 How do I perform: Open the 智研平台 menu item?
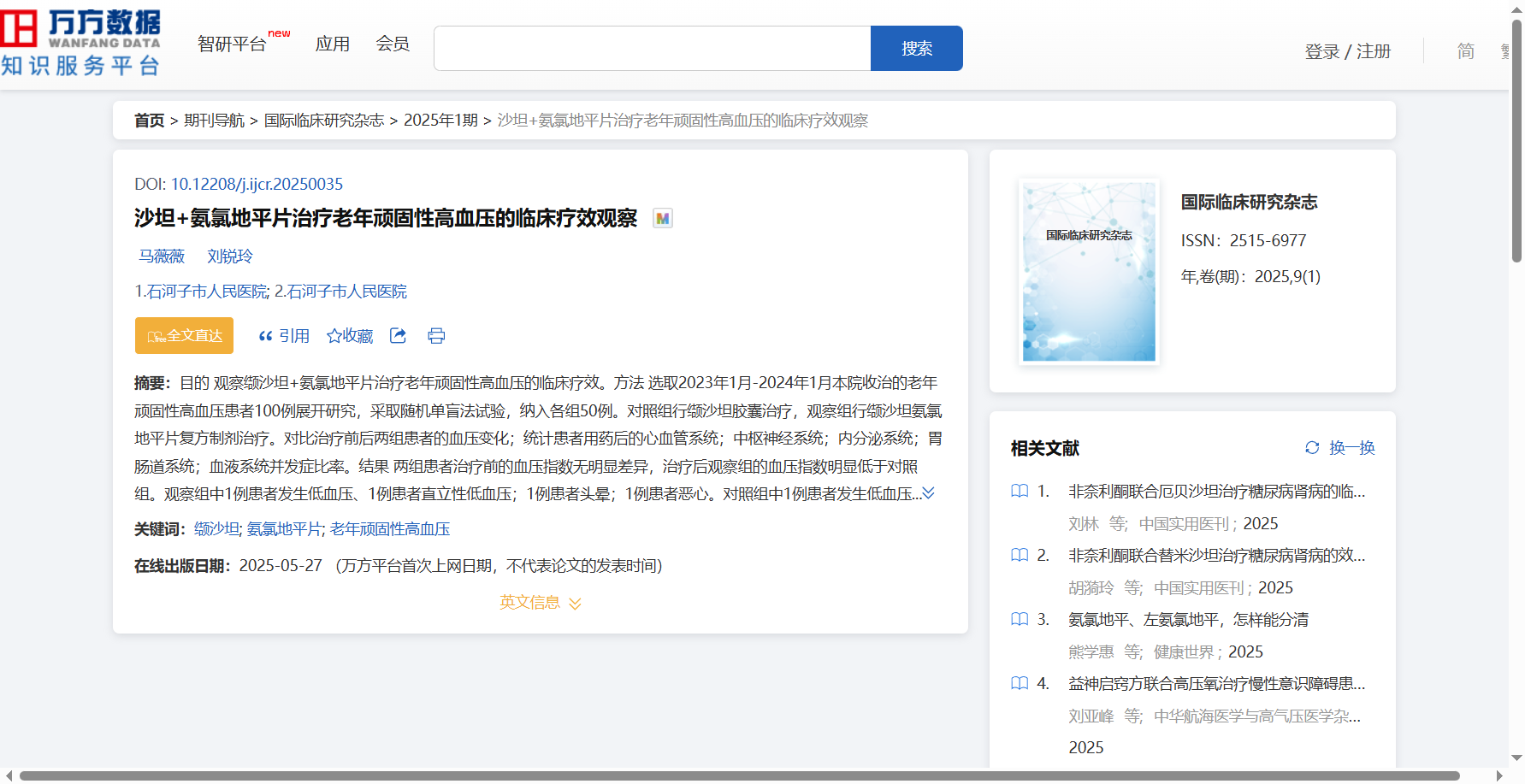[x=232, y=44]
